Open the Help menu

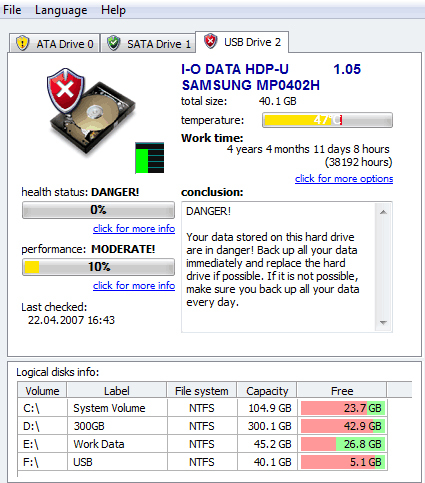pos(113,10)
